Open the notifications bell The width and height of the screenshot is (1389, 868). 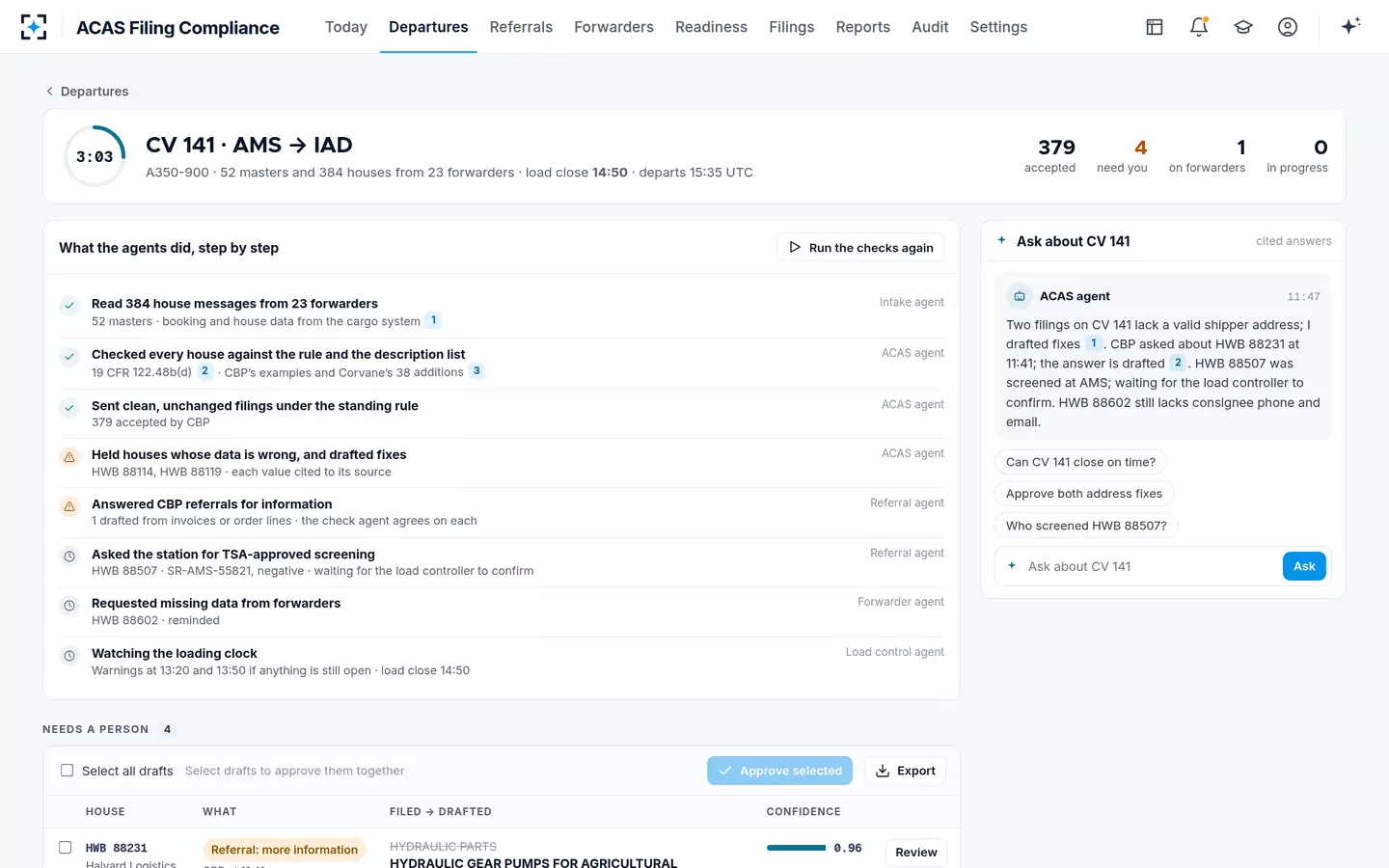click(1199, 27)
